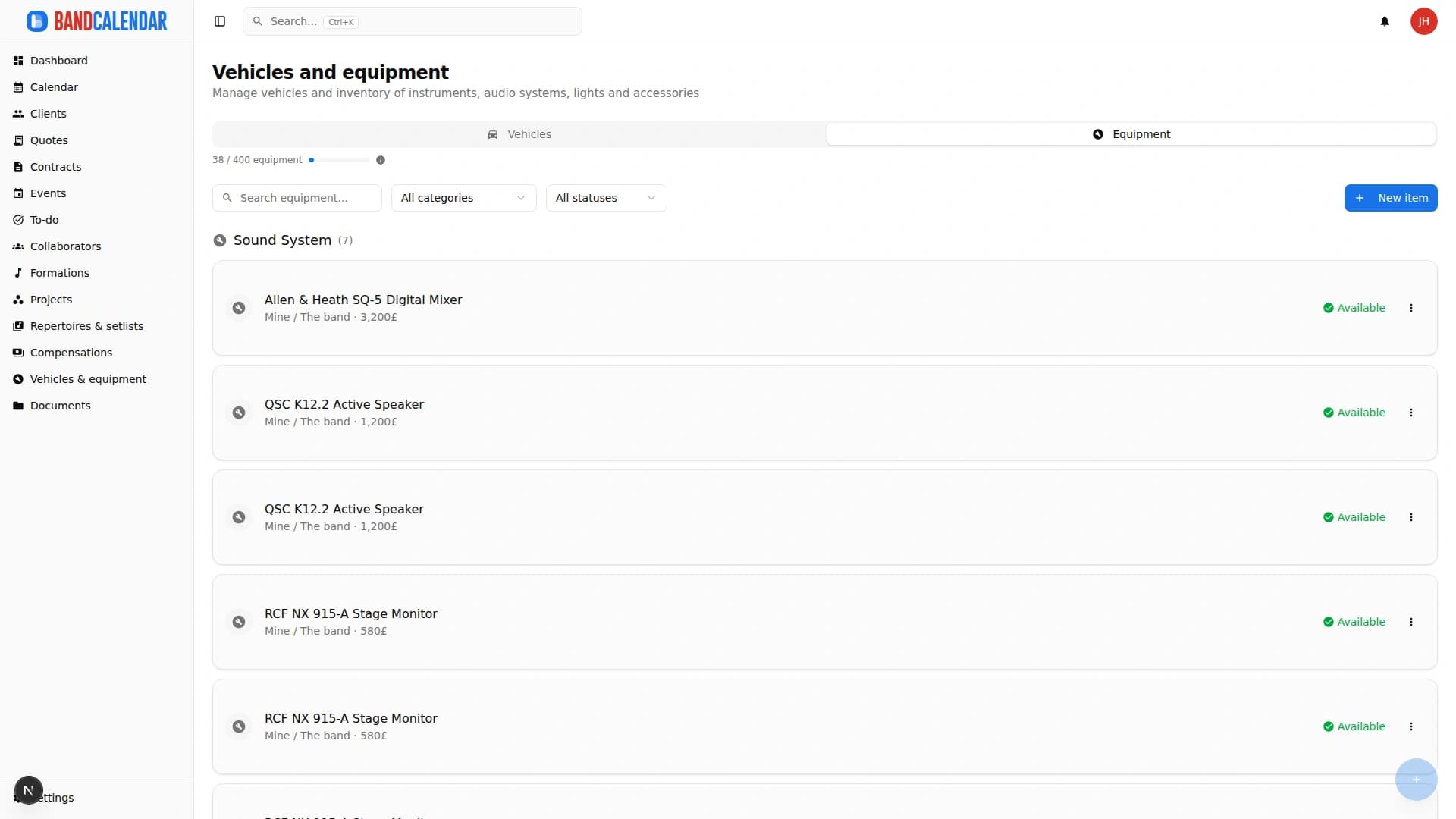Click the Contracts sidebar icon
Image resolution: width=1456 pixels, height=819 pixels.
pyautogui.click(x=18, y=167)
